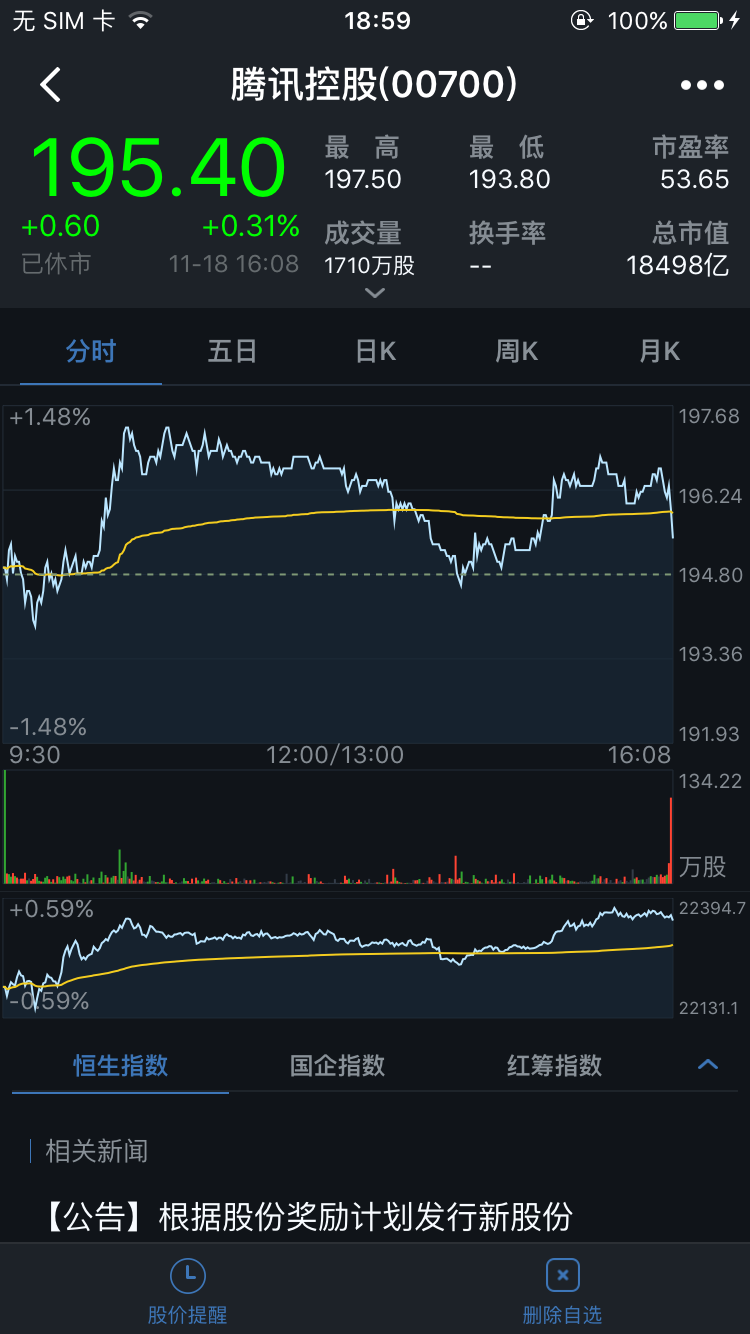The width and height of the screenshot is (750, 1334).
Task: Tap the 191.93 price axis label
Action: click(709, 733)
